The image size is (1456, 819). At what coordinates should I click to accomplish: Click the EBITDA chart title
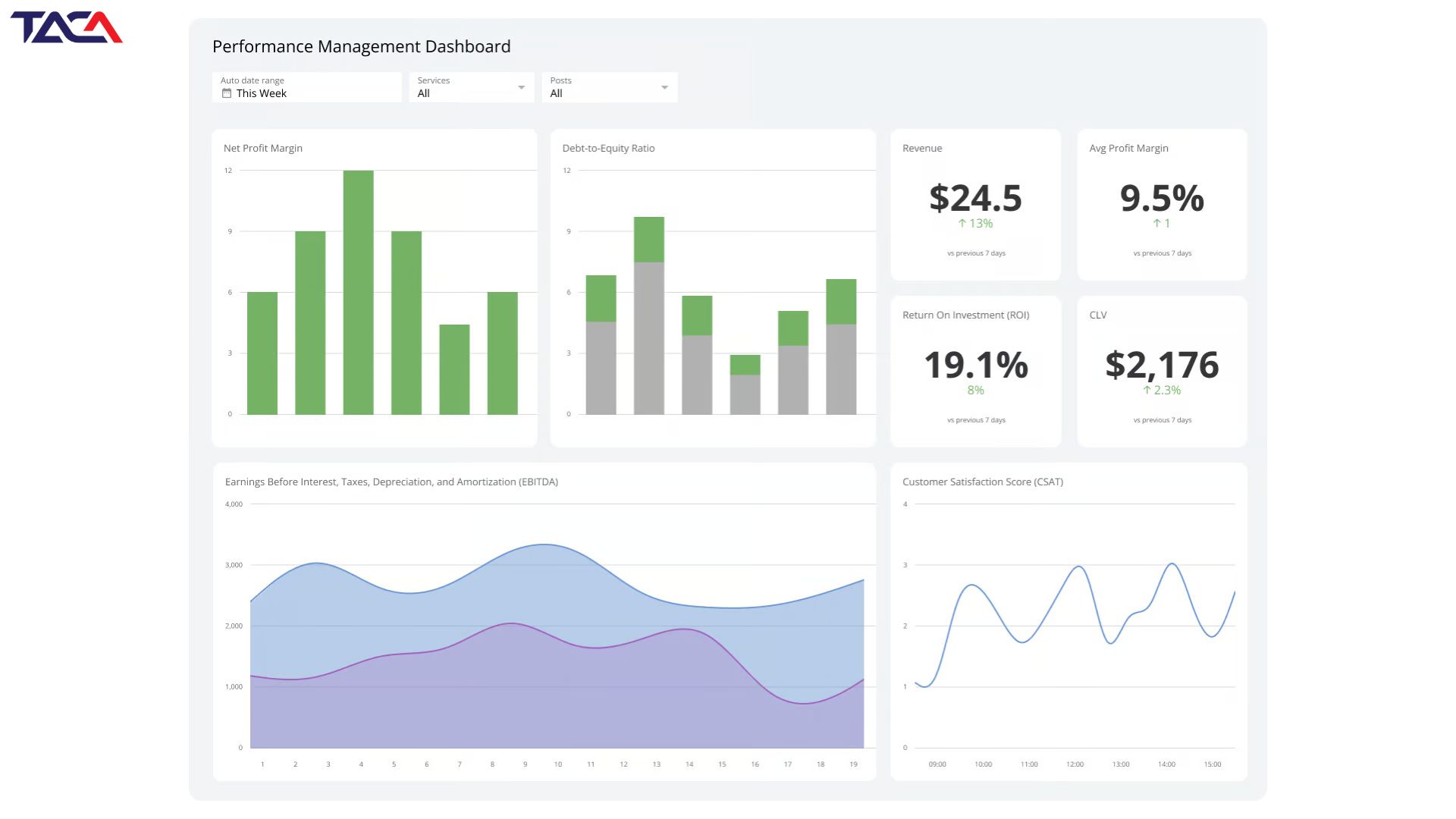point(391,482)
